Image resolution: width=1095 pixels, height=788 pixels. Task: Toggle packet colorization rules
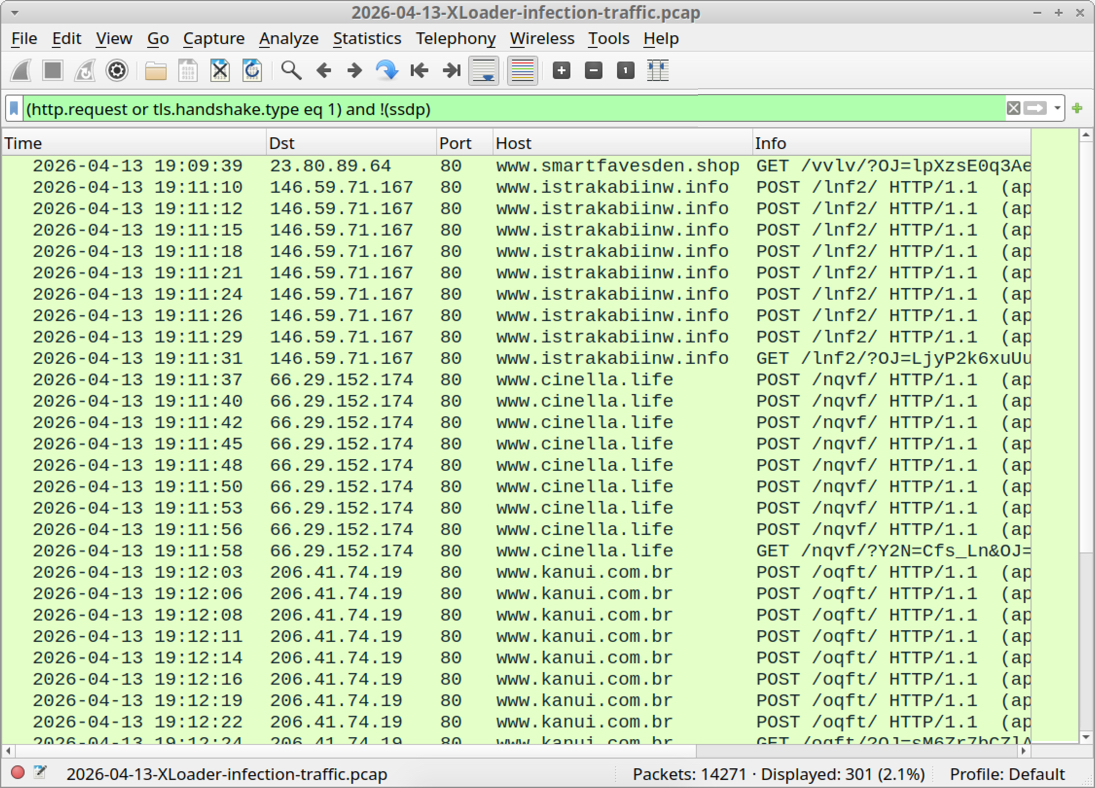522,71
